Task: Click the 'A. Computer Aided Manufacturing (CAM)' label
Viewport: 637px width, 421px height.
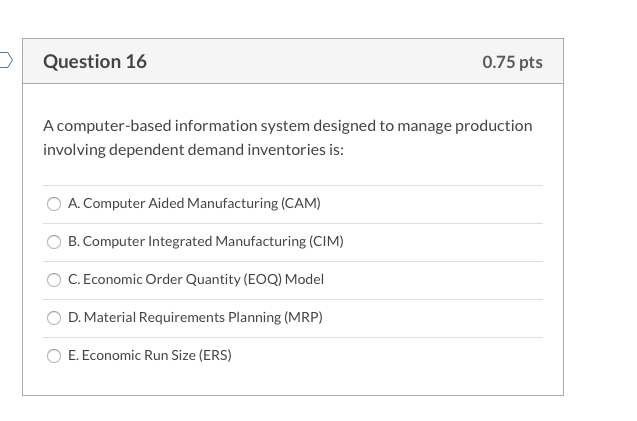Action: 194,204
